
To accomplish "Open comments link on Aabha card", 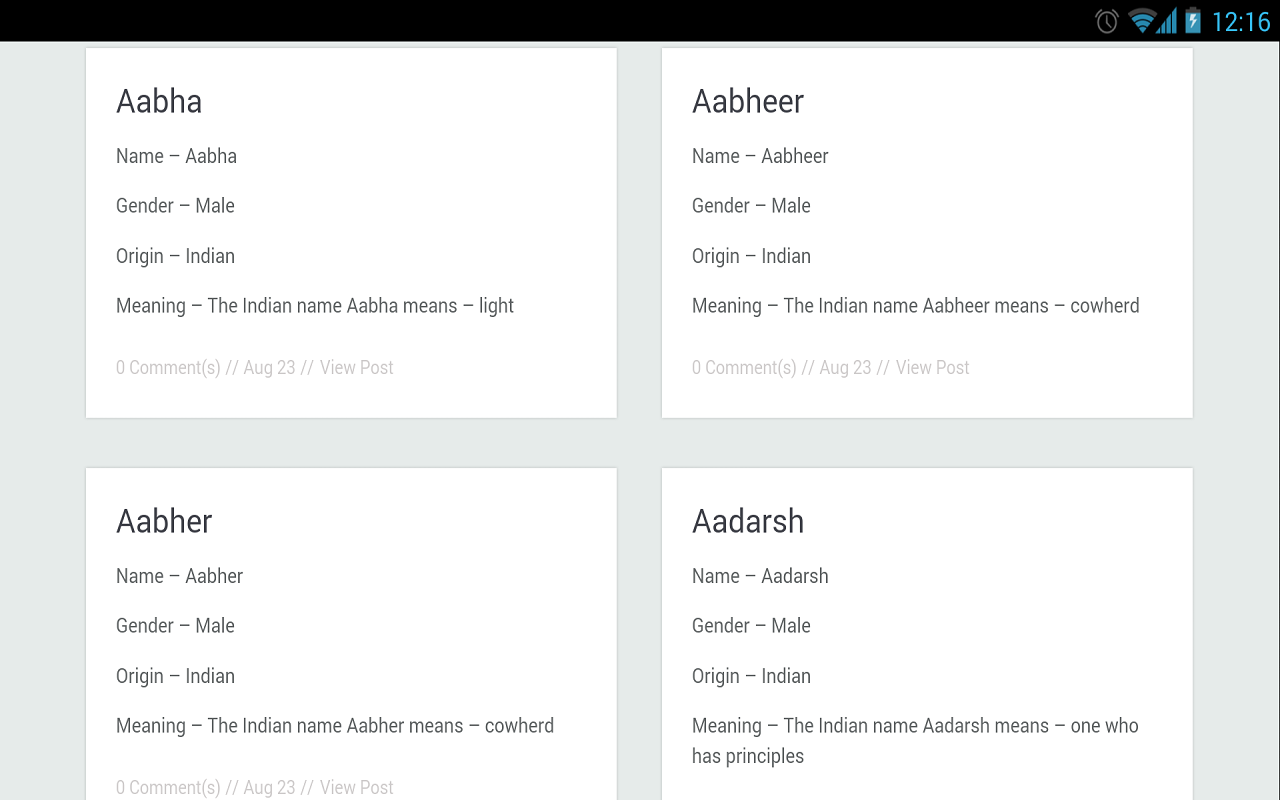I will click(168, 368).
